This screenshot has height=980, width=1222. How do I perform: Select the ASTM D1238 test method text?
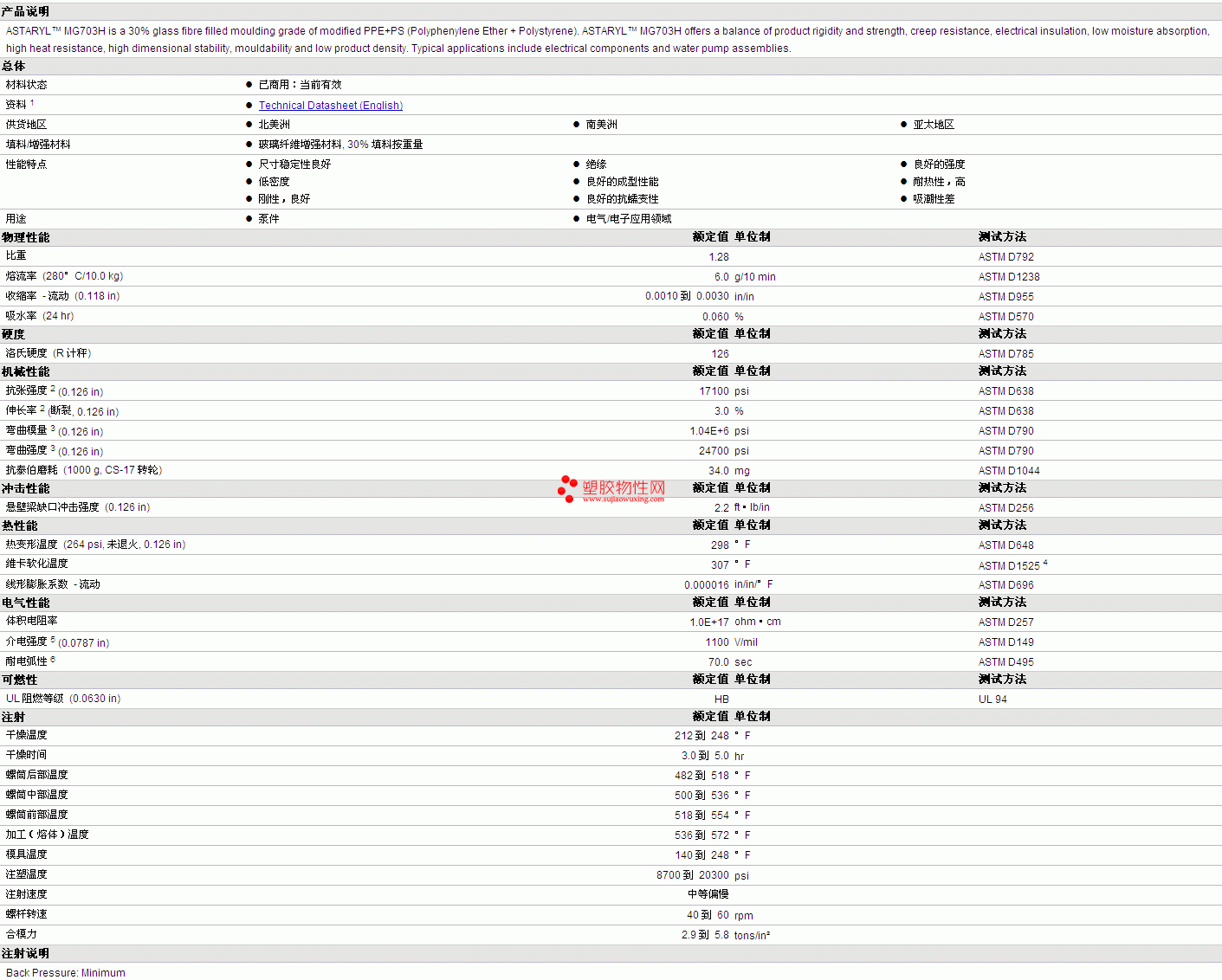1009,277
